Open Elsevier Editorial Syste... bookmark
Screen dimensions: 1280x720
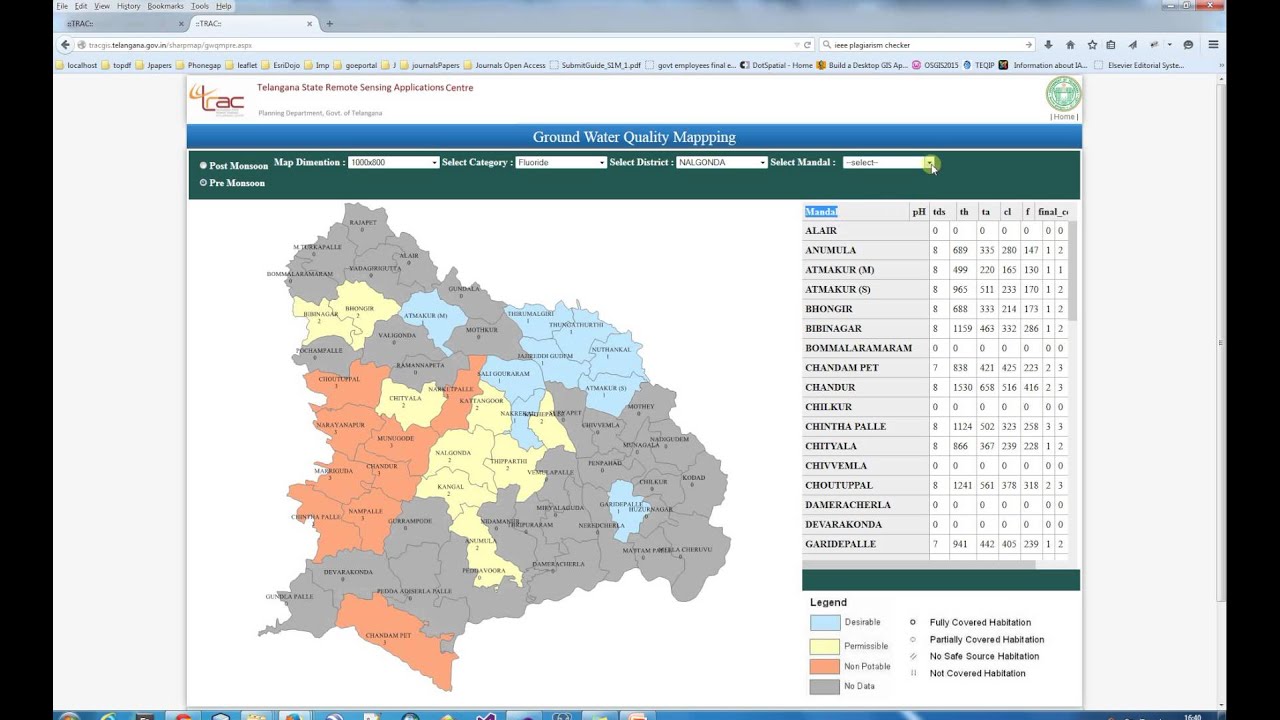(x=1140, y=66)
